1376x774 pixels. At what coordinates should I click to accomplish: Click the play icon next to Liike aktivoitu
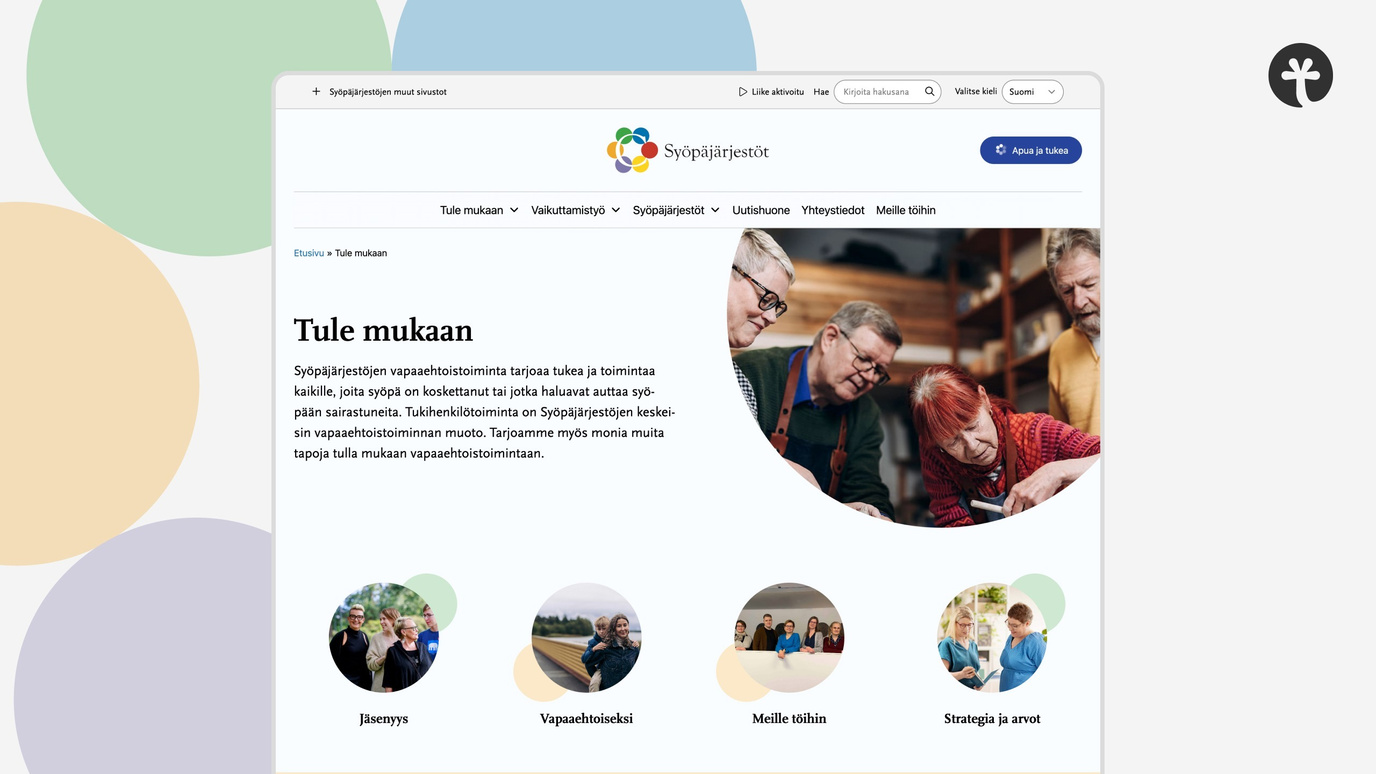pos(743,92)
